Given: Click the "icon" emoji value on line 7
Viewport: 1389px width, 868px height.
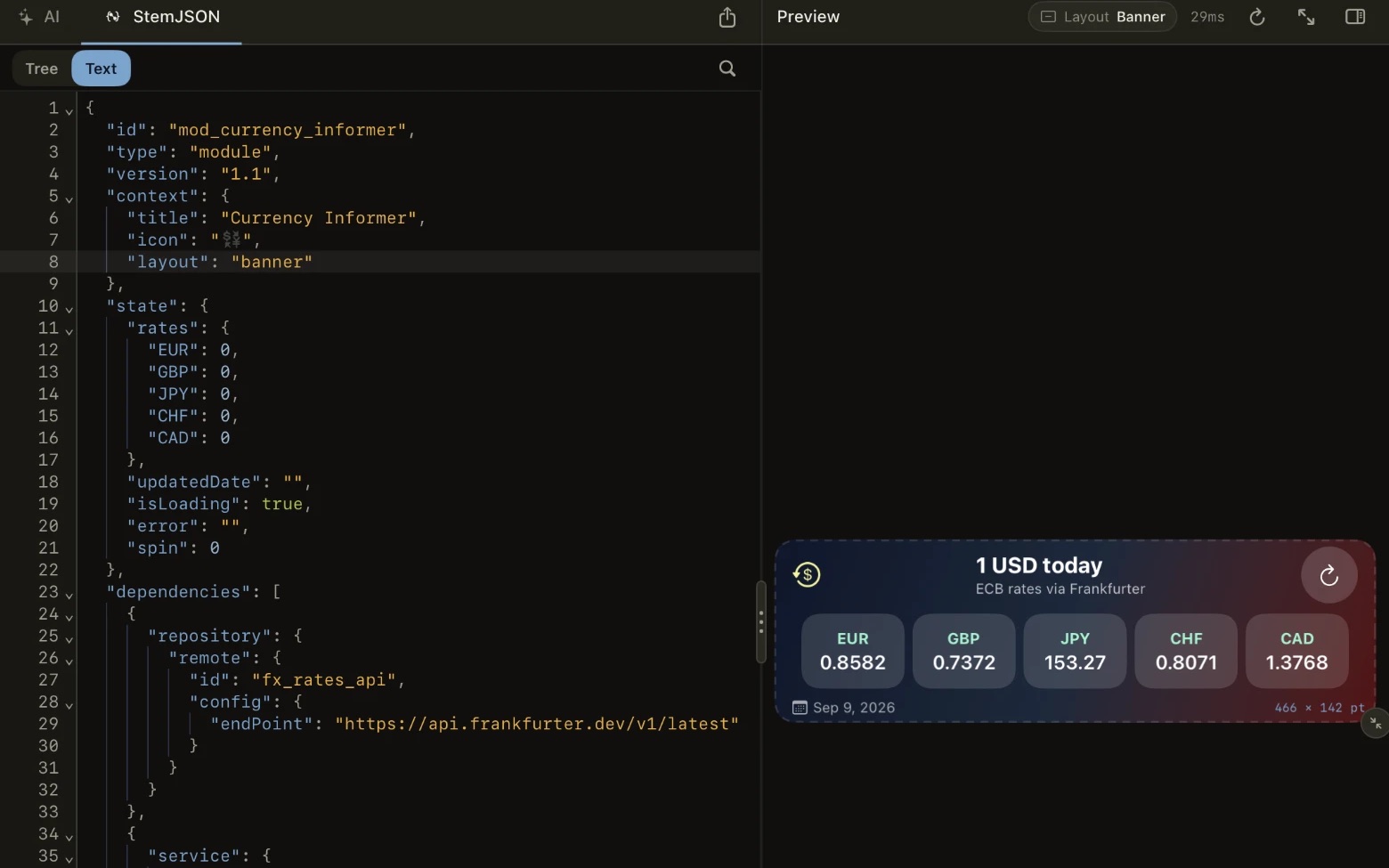Looking at the screenshot, I should (x=232, y=239).
